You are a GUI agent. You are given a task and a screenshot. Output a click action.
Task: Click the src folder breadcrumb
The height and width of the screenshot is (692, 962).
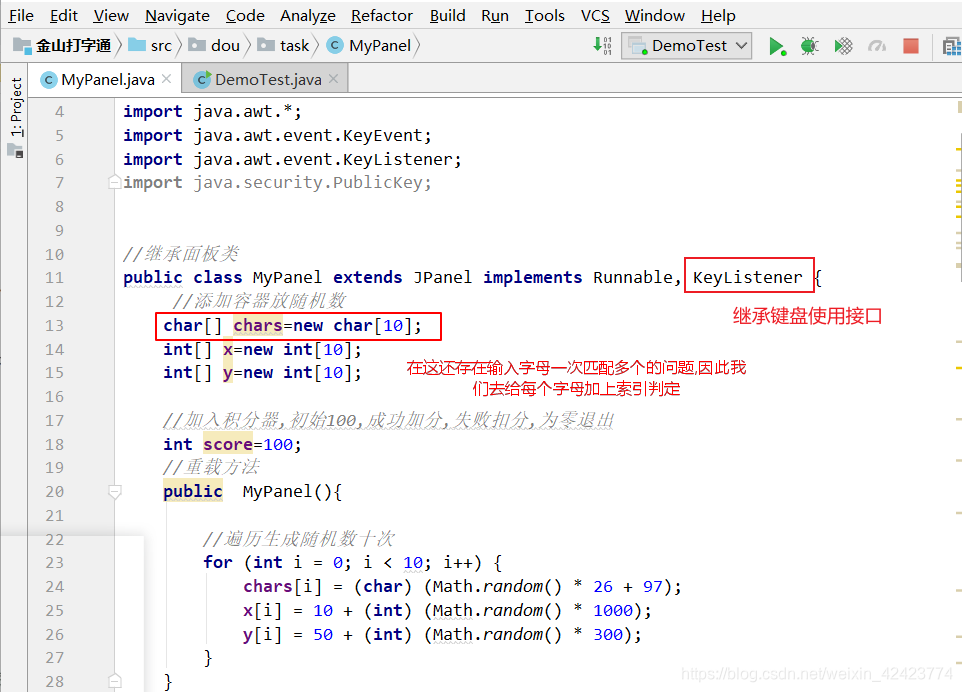pos(151,45)
